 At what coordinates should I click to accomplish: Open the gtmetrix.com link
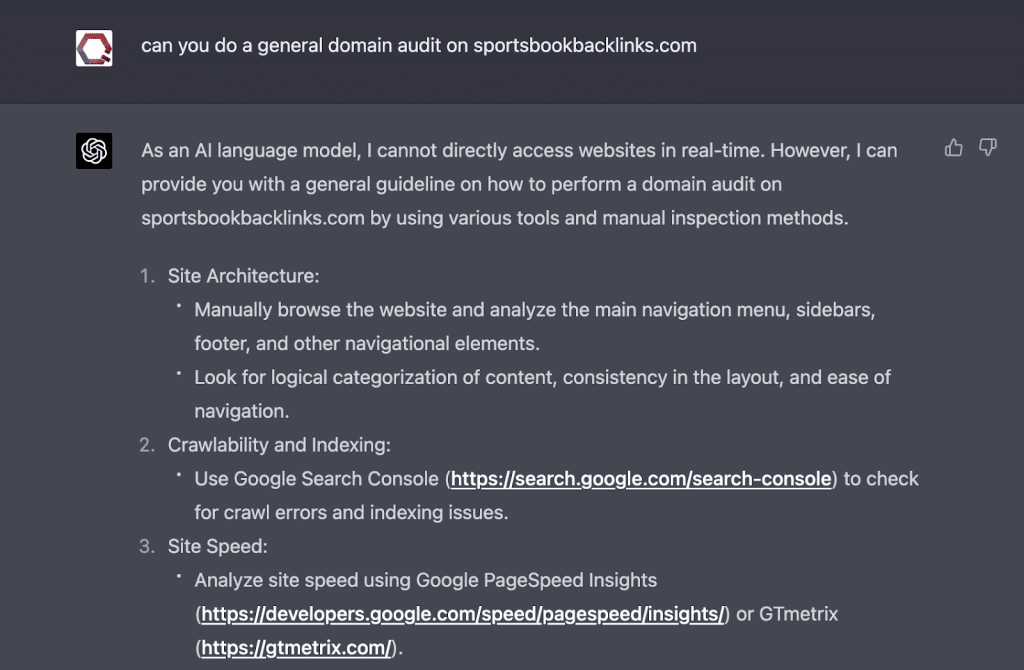coord(296,648)
